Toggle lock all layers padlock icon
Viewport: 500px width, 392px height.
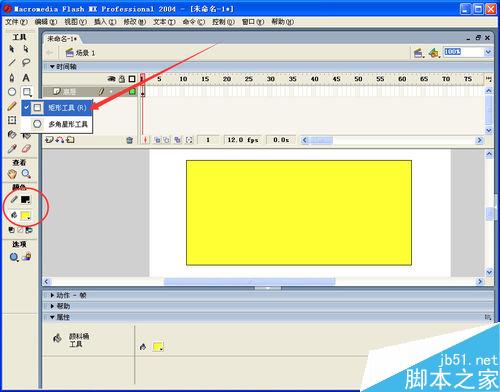(x=122, y=79)
